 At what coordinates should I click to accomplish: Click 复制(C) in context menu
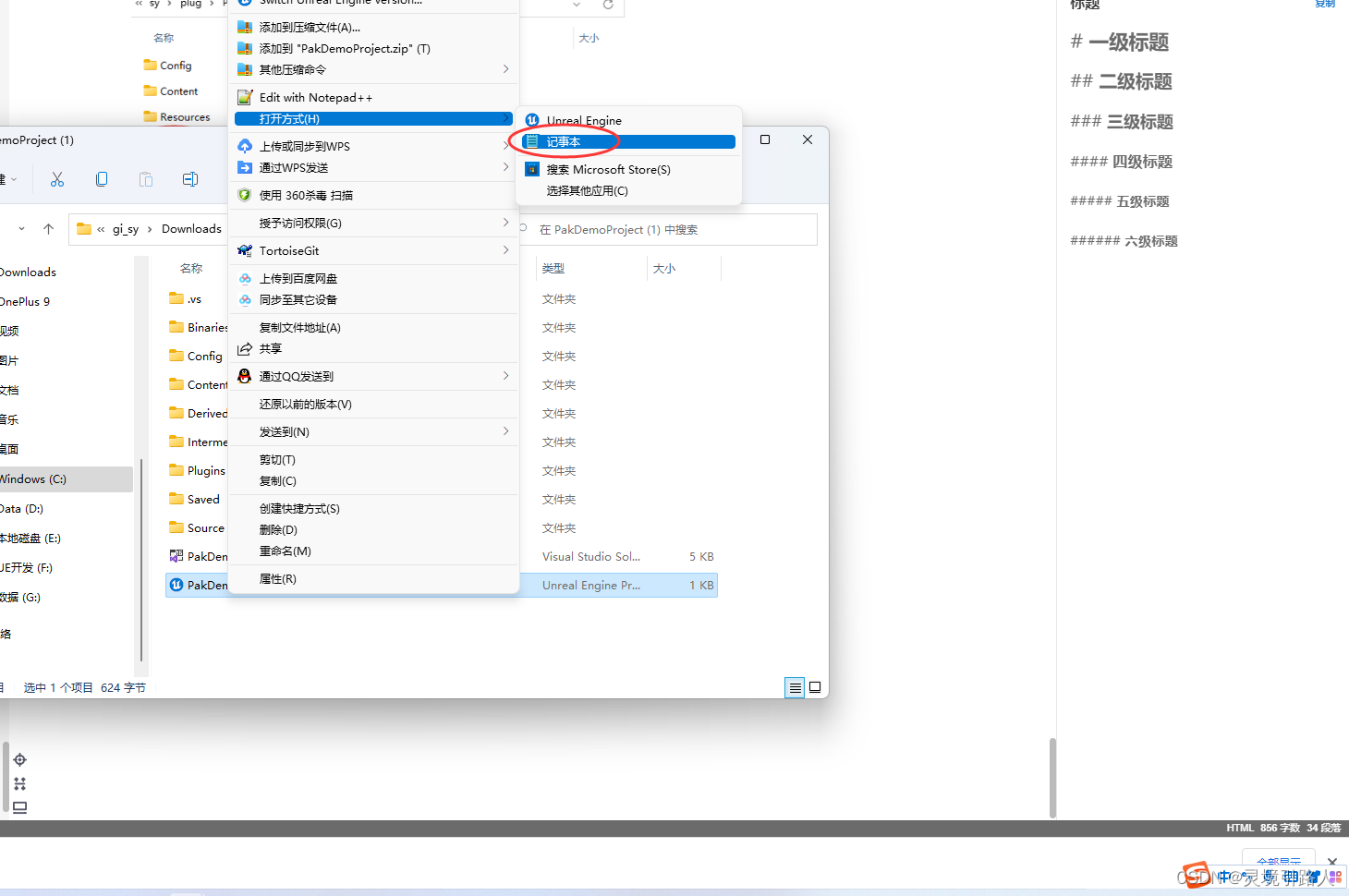374,480
